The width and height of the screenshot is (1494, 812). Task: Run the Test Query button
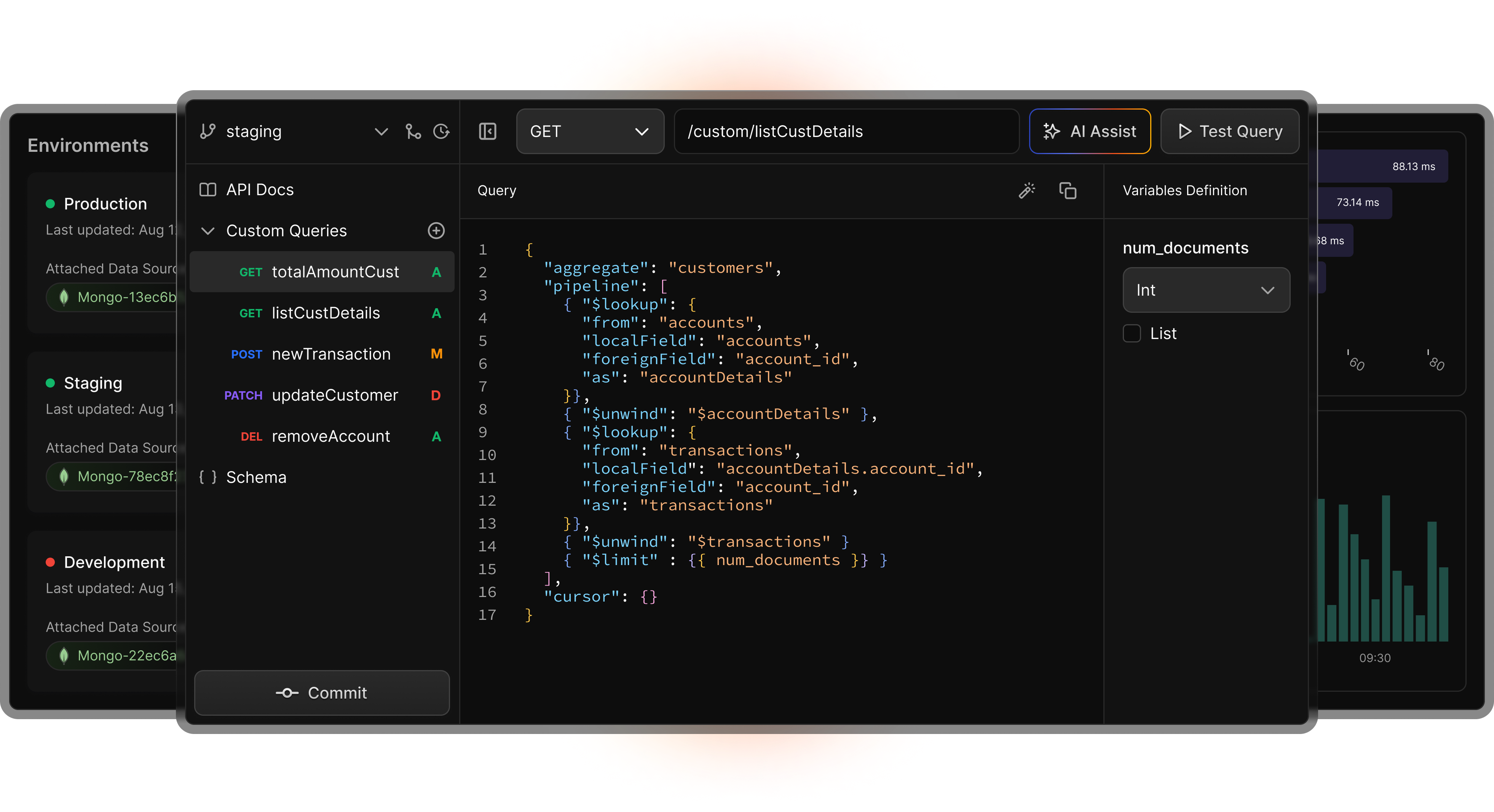coord(1229,132)
